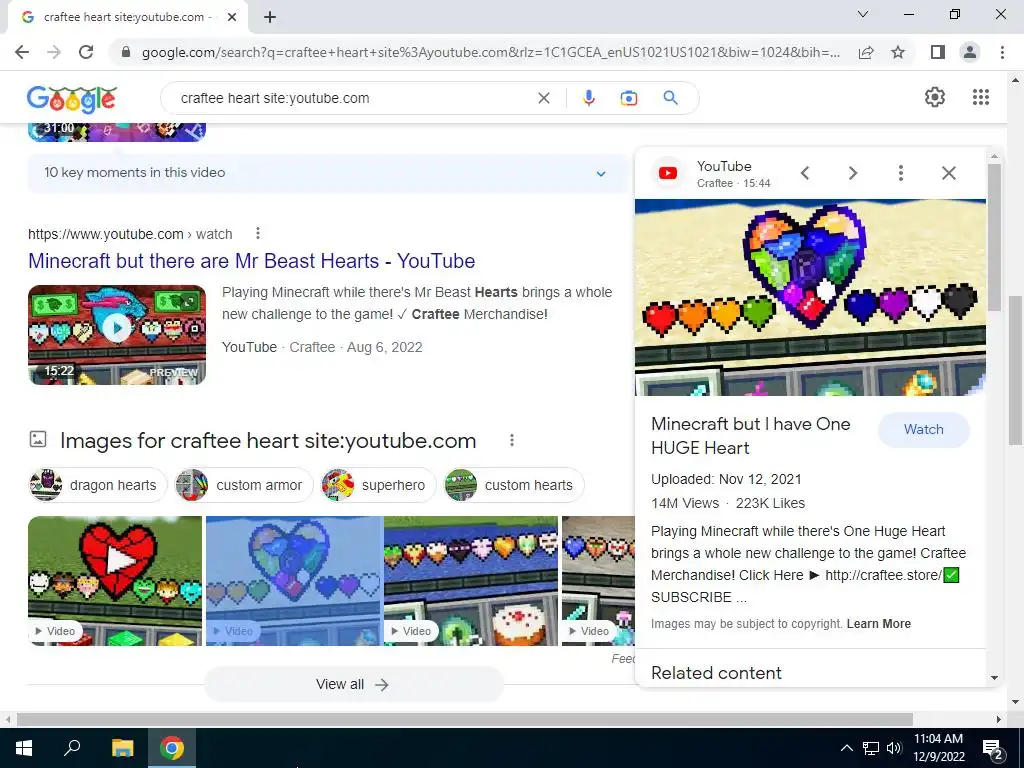Show next image in preview panel
The image size is (1024, 768).
(852, 173)
